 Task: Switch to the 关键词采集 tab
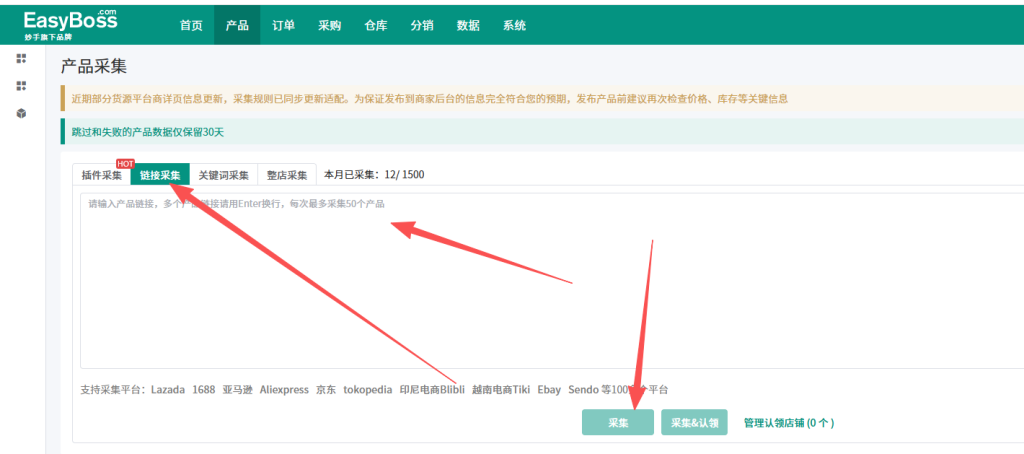(223, 175)
